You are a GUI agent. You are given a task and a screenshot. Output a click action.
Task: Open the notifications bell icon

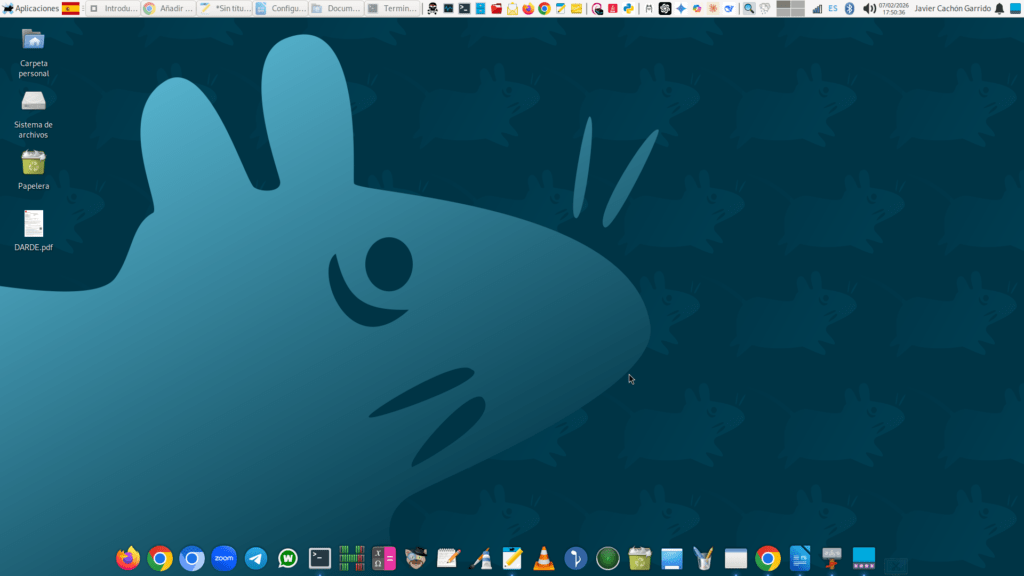click(999, 8)
